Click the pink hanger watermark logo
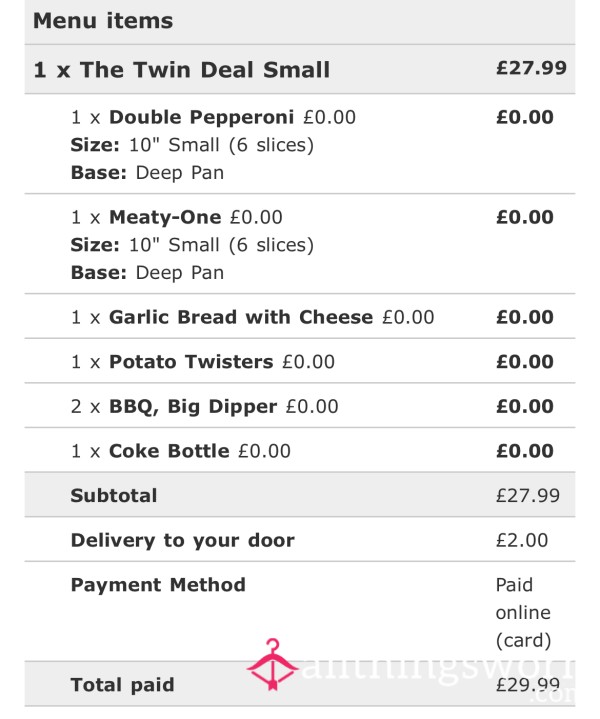This screenshot has width=600, height=719. coord(273,664)
